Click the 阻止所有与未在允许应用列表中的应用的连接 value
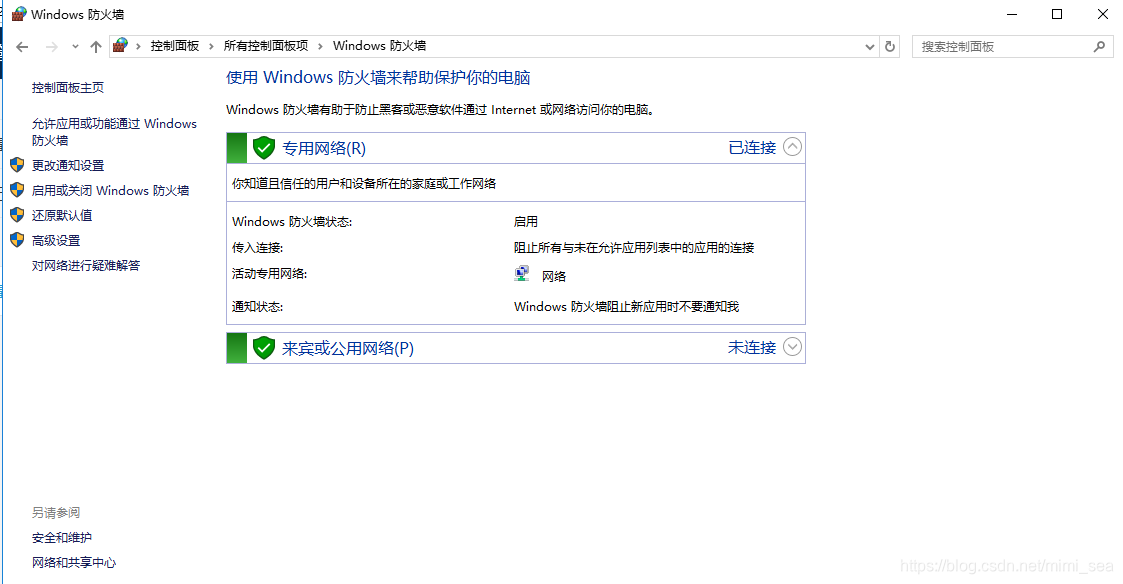 634,248
